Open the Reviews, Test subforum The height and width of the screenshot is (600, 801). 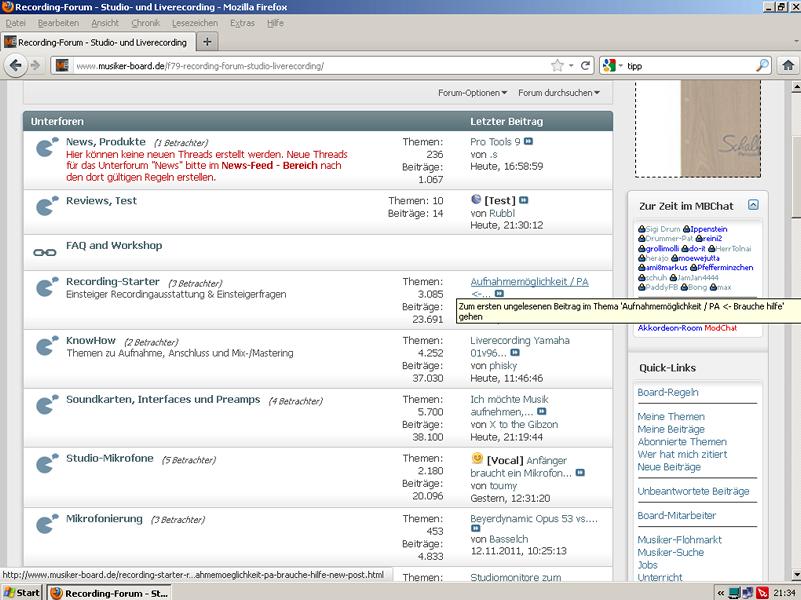point(101,200)
